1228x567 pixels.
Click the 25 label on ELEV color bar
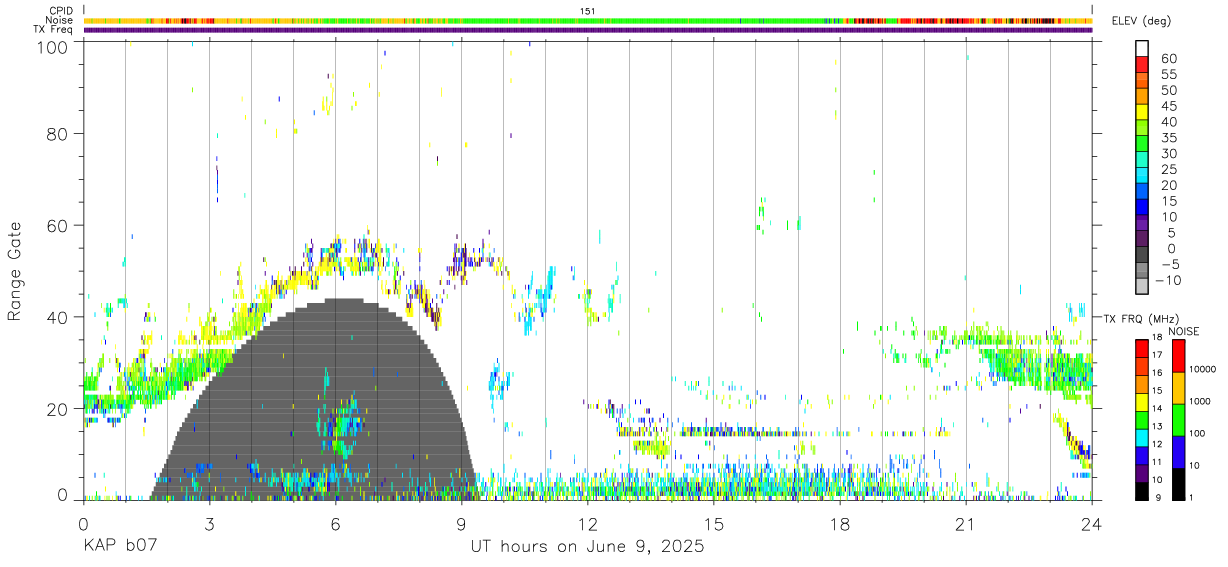click(1169, 170)
